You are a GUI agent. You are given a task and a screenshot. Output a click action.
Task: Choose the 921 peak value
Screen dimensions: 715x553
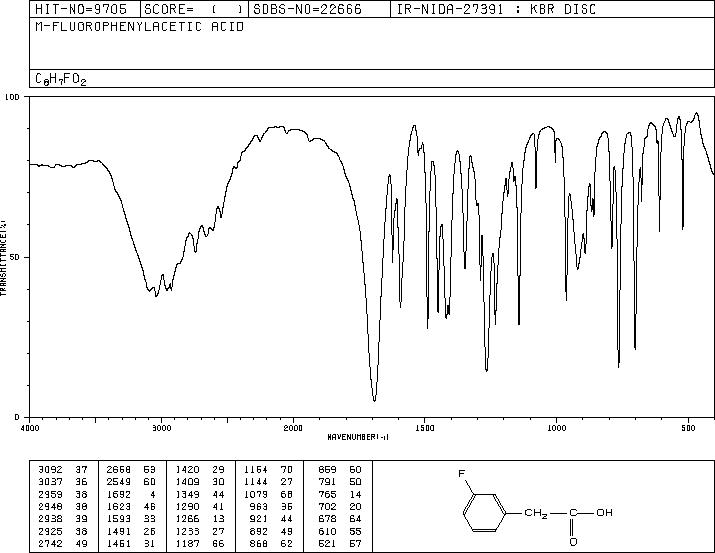pos(259,519)
